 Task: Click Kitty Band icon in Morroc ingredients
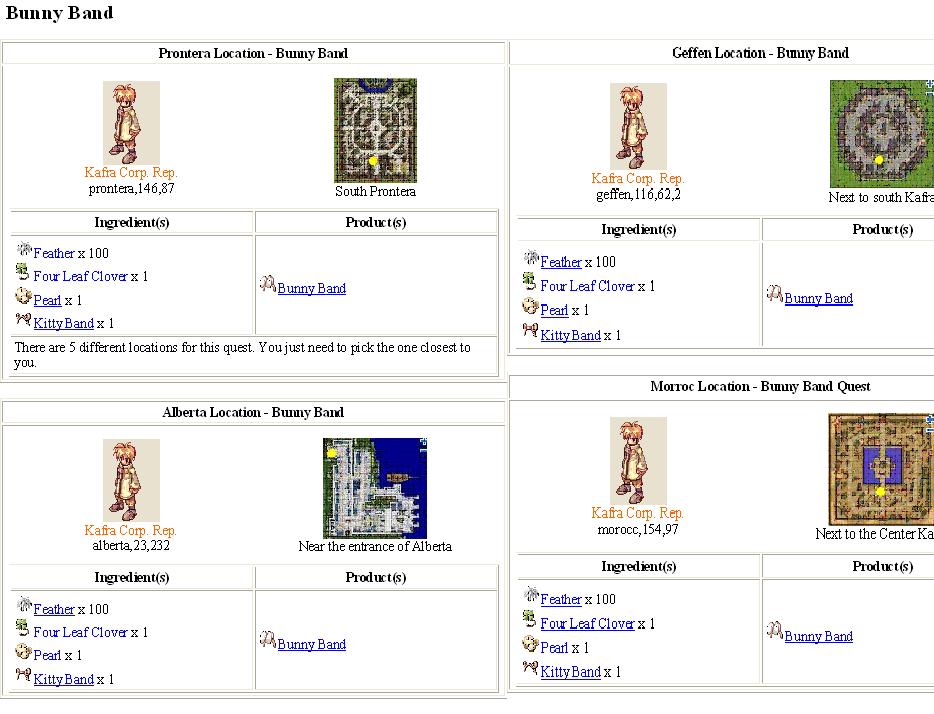pos(530,667)
